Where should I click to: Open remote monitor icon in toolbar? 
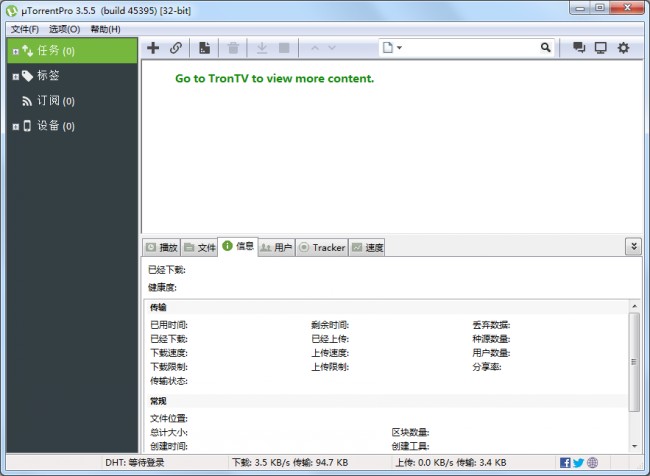coord(601,48)
